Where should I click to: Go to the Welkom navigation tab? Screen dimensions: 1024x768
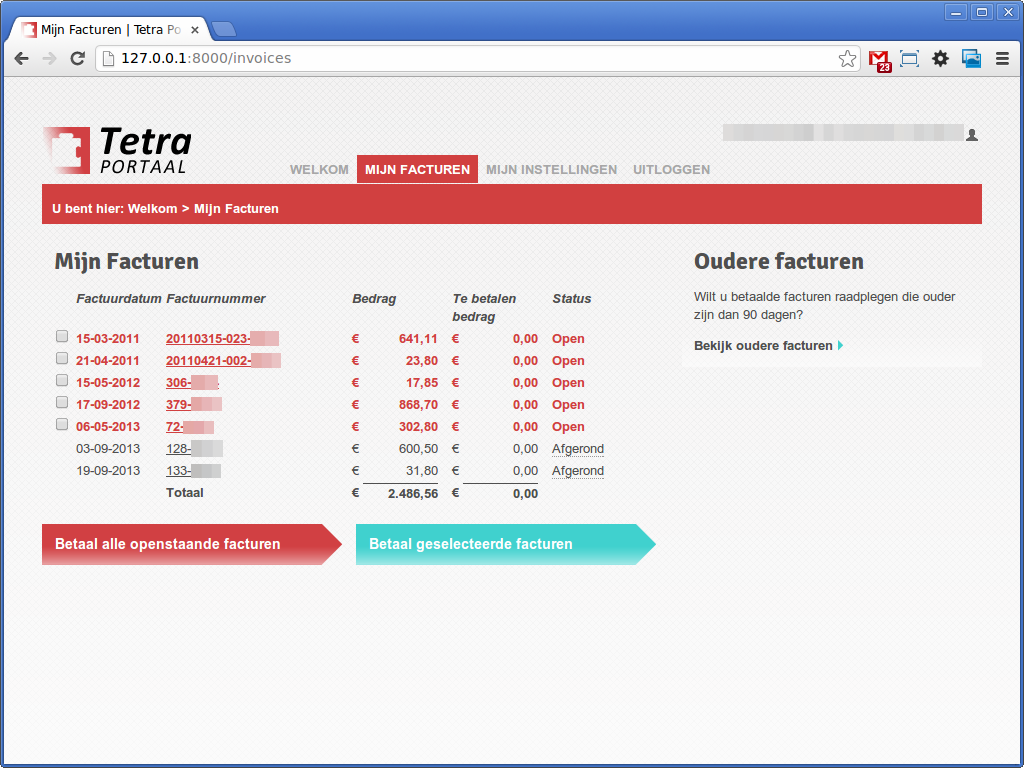pyautogui.click(x=319, y=170)
